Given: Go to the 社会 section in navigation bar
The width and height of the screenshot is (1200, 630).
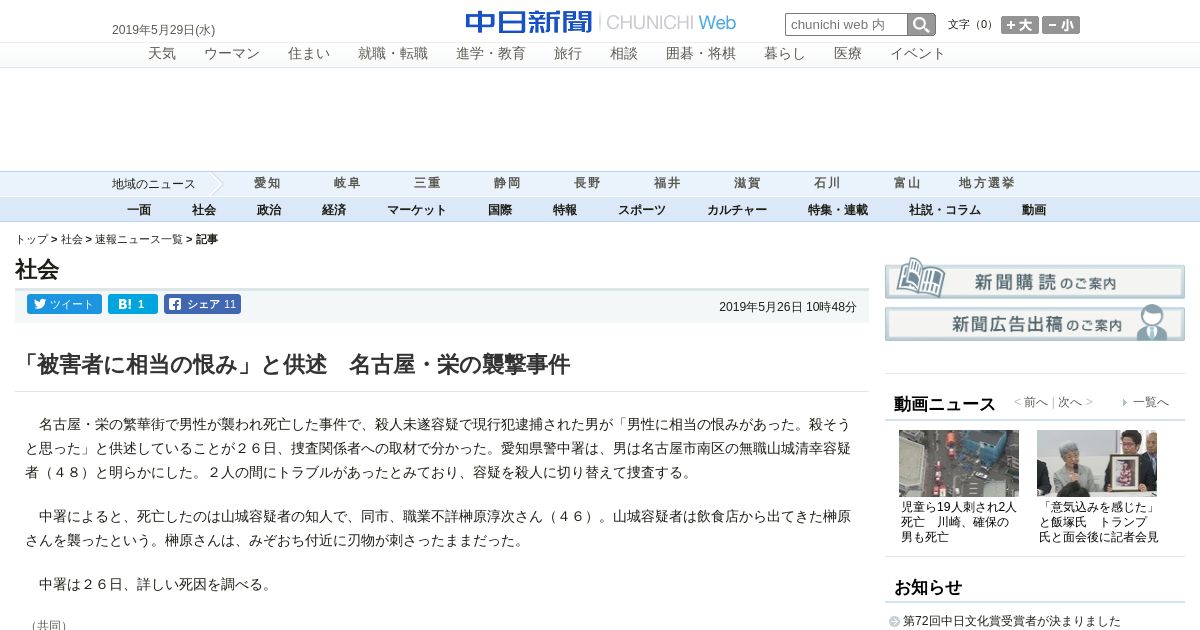Looking at the screenshot, I should coord(204,210).
